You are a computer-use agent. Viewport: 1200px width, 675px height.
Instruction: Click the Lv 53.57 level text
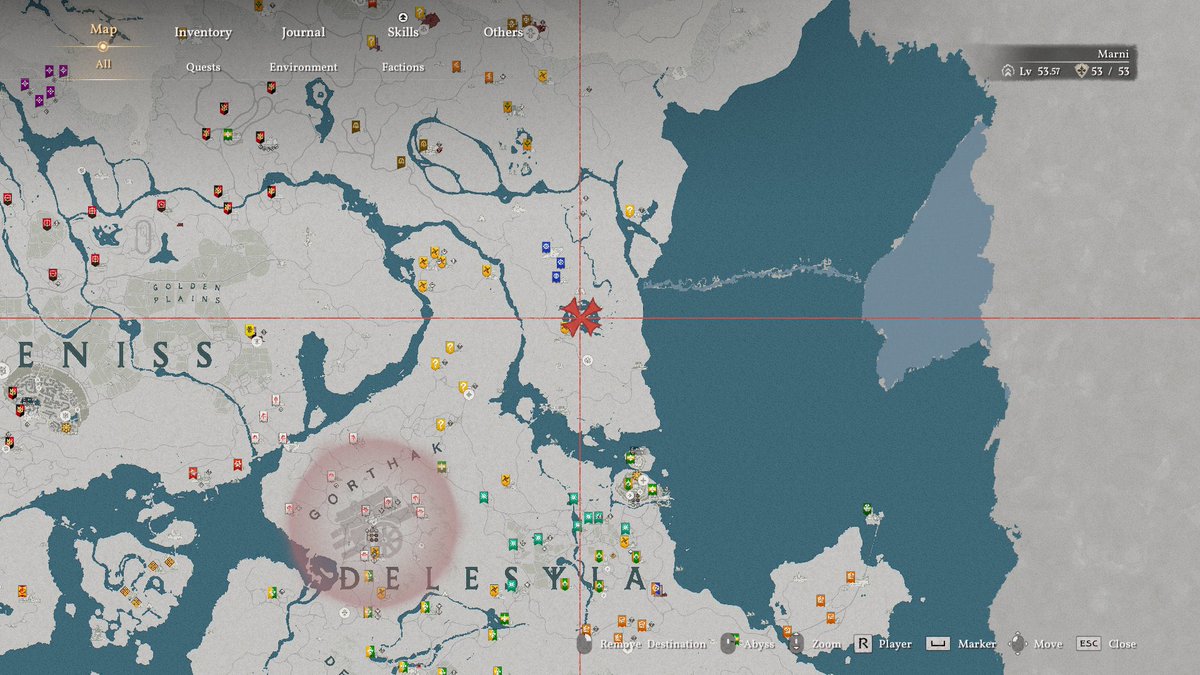[x=1039, y=71]
